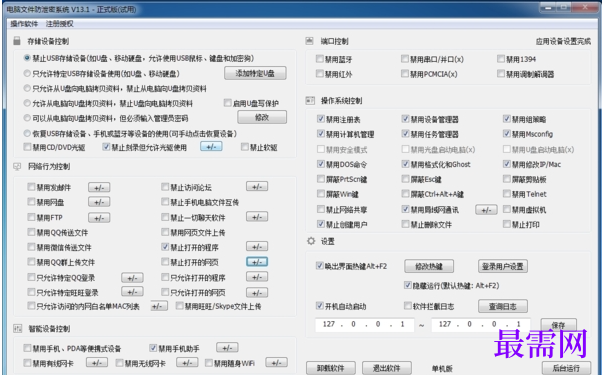Viewport: 606px width, 375px height.
Task: Click the 端口控制 section icon
Action: [x=310, y=41]
